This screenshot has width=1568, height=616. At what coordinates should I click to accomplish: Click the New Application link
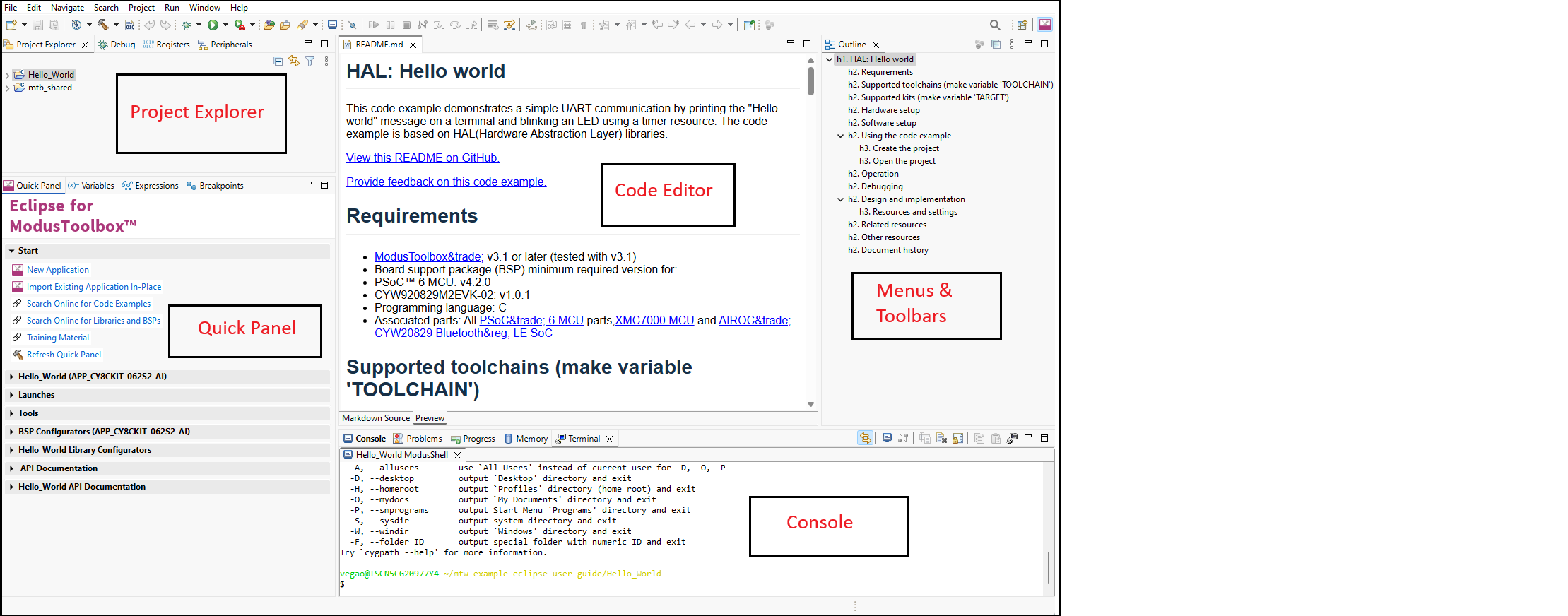tap(58, 270)
